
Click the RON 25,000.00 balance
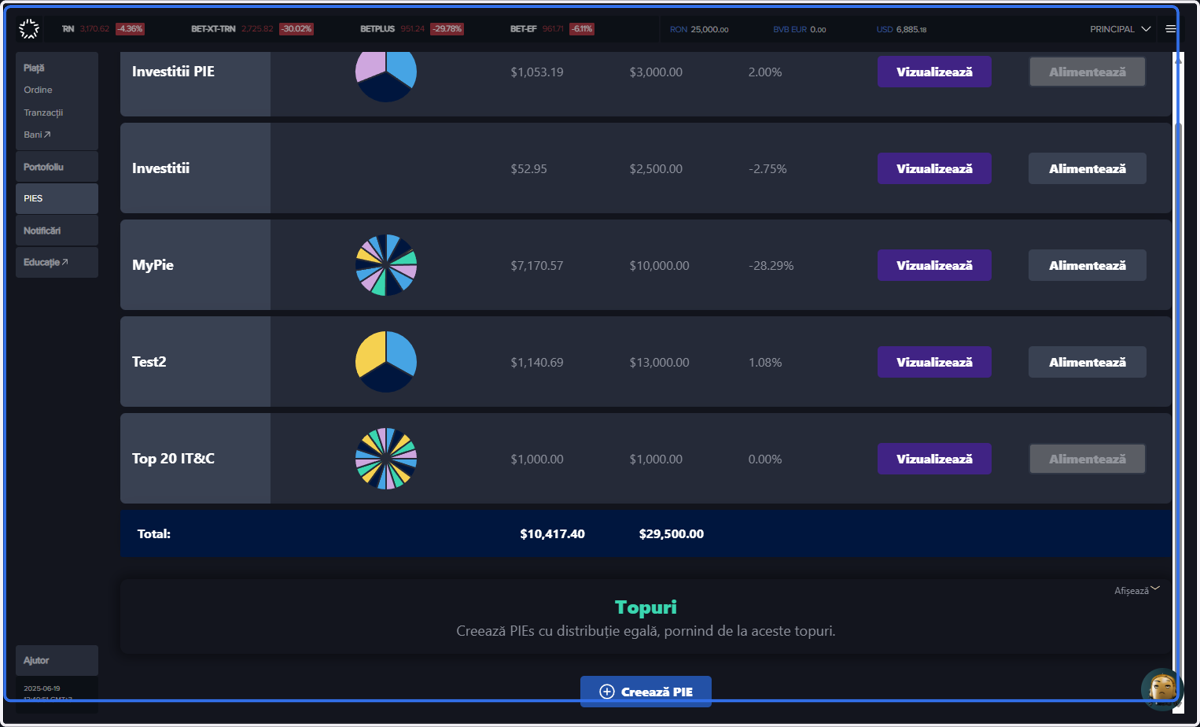click(x=699, y=29)
